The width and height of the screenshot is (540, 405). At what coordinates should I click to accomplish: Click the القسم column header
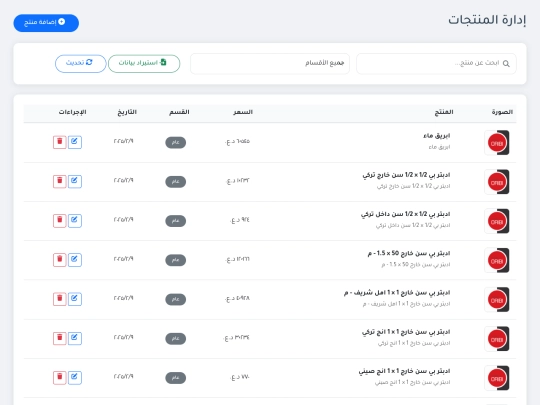pyautogui.click(x=179, y=112)
